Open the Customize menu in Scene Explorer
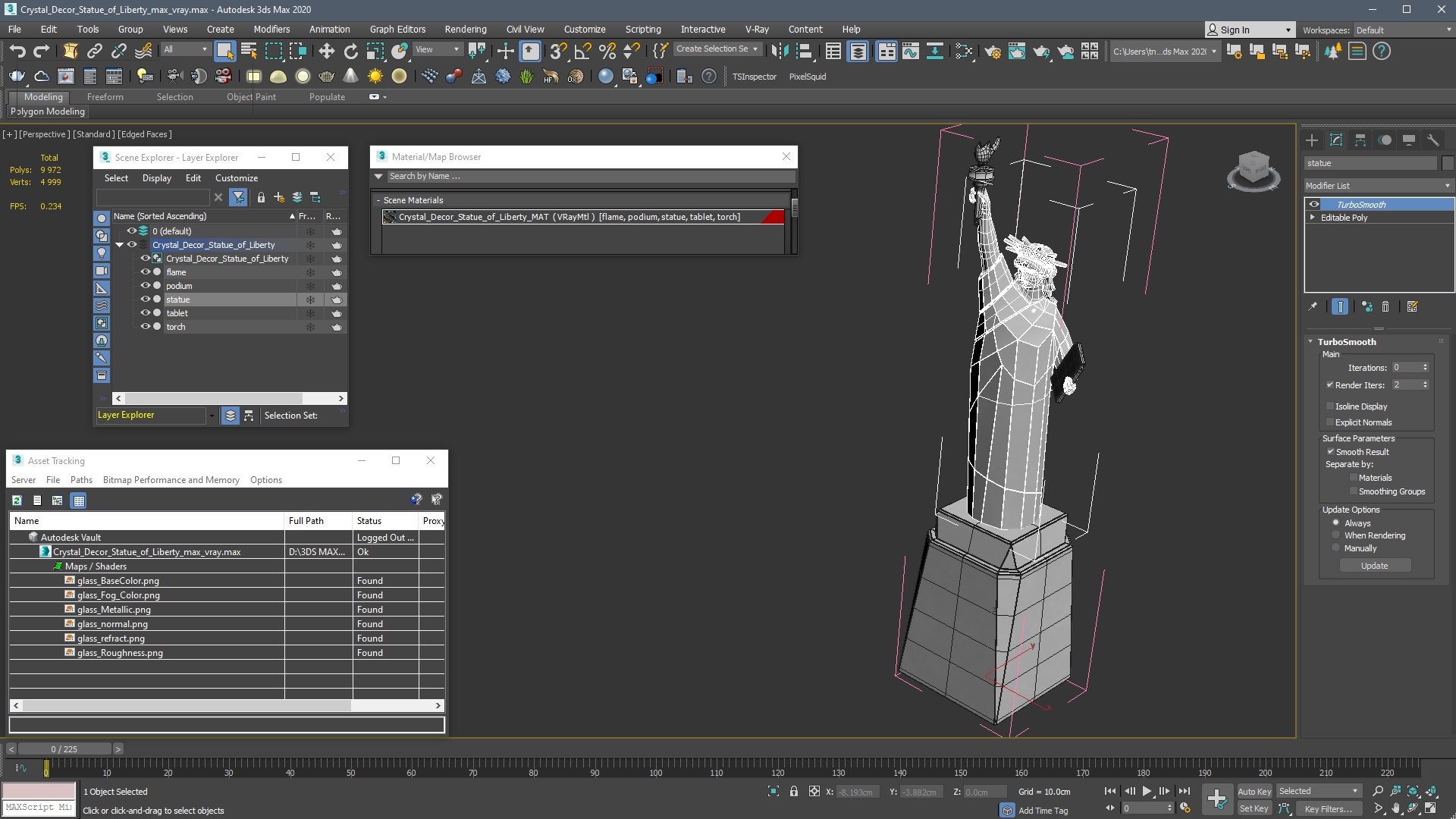 pos(237,178)
